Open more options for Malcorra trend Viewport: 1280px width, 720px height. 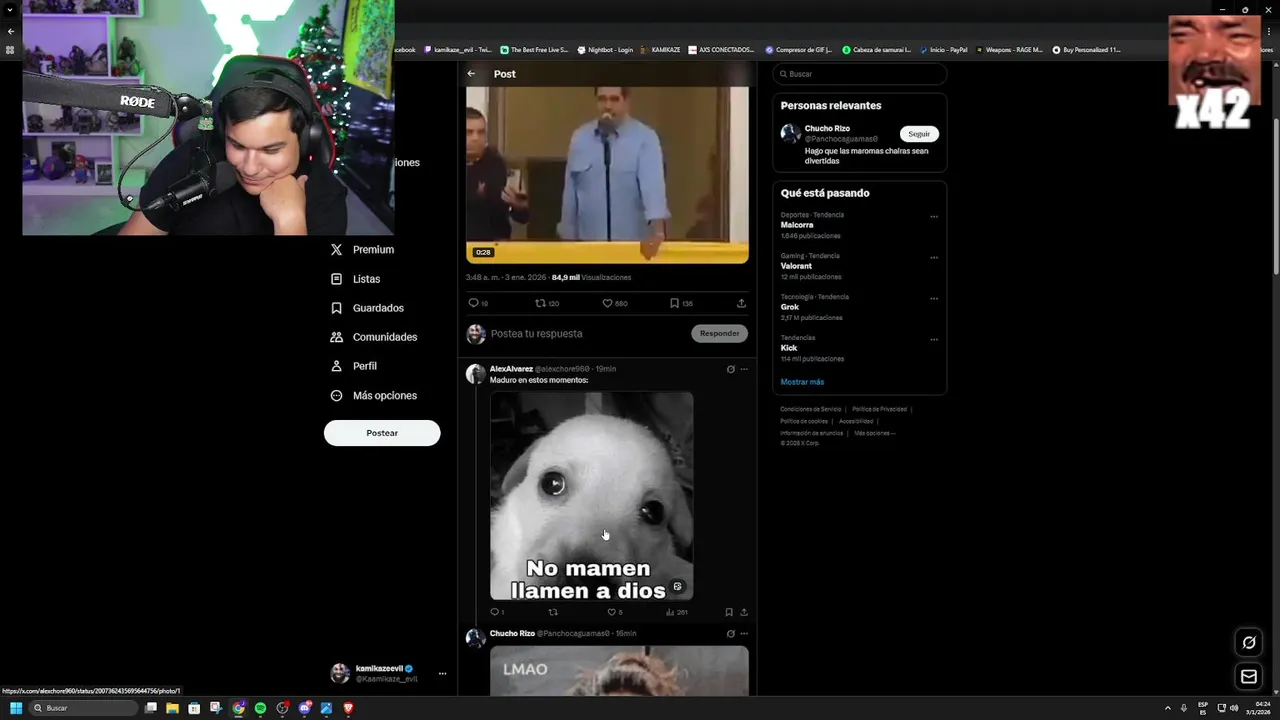[934, 216]
